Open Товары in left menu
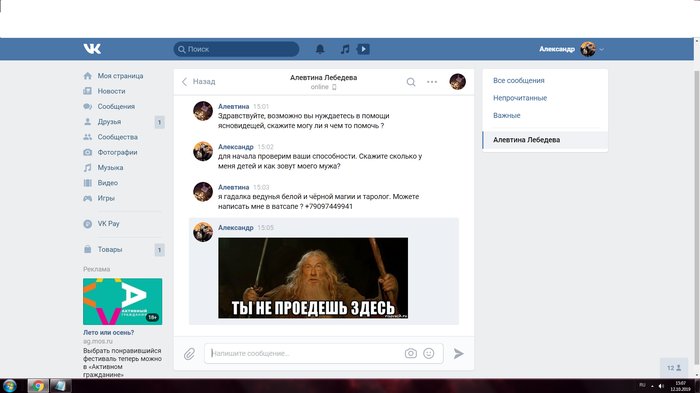 (x=110, y=249)
